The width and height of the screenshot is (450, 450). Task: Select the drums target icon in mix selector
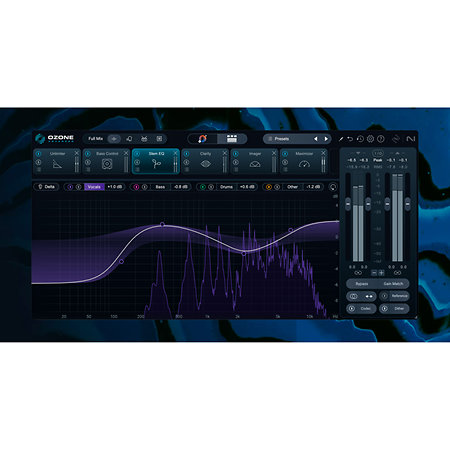click(144, 139)
